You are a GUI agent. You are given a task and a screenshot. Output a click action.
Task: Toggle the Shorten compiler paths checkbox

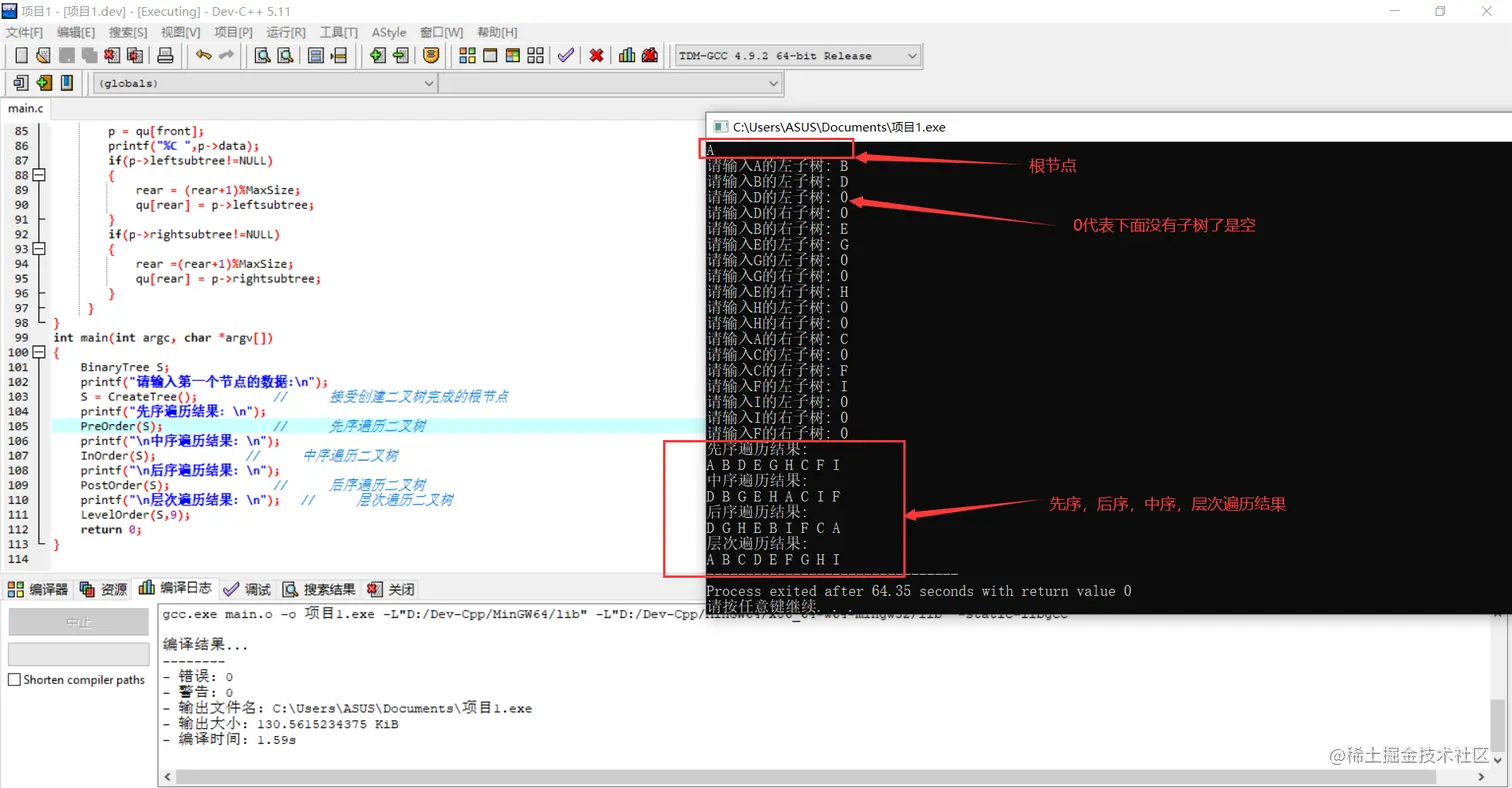pos(14,680)
